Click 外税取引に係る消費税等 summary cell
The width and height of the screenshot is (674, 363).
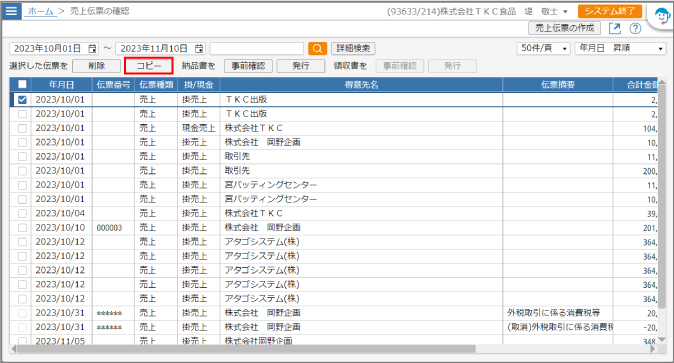[x=558, y=313]
